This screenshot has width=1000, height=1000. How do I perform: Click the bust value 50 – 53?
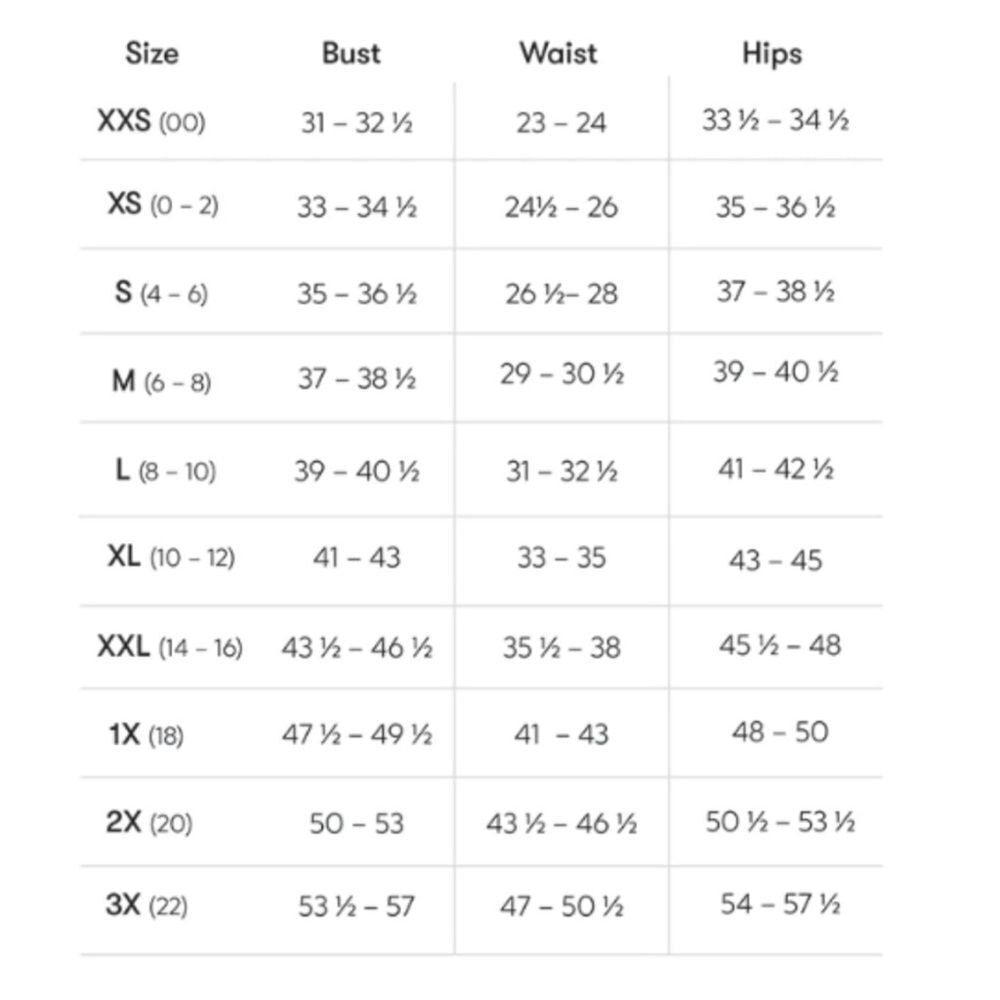click(x=357, y=823)
